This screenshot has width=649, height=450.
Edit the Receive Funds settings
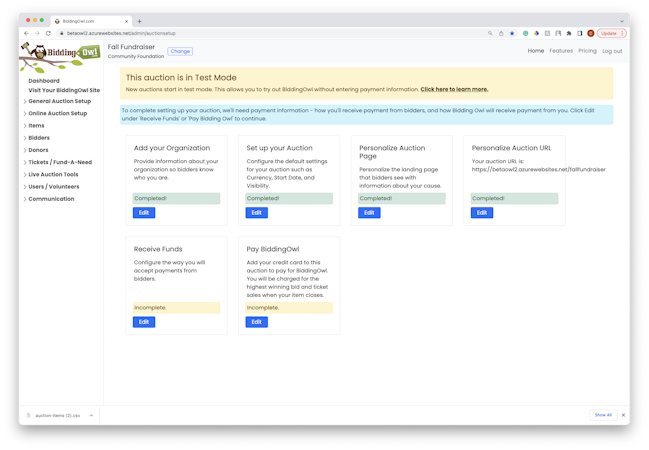[144, 322]
